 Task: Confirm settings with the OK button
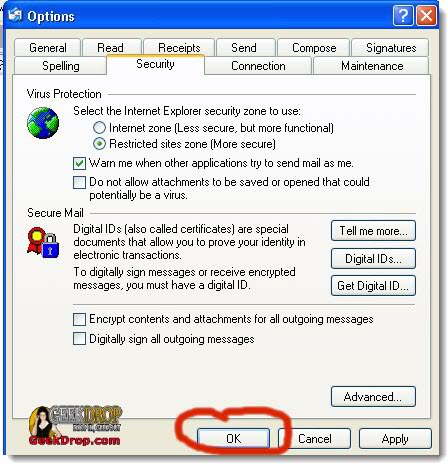coord(233,438)
